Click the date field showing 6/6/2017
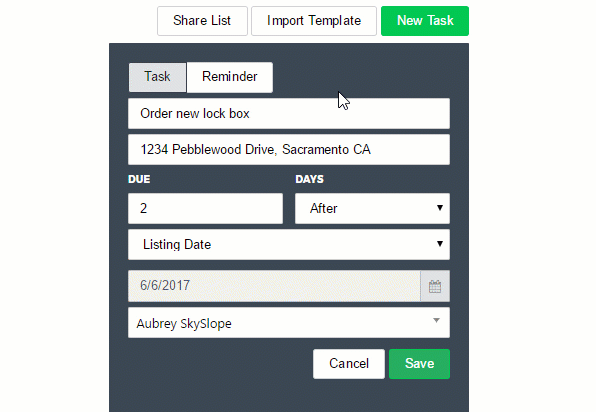This screenshot has width=596, height=412. click(x=274, y=286)
